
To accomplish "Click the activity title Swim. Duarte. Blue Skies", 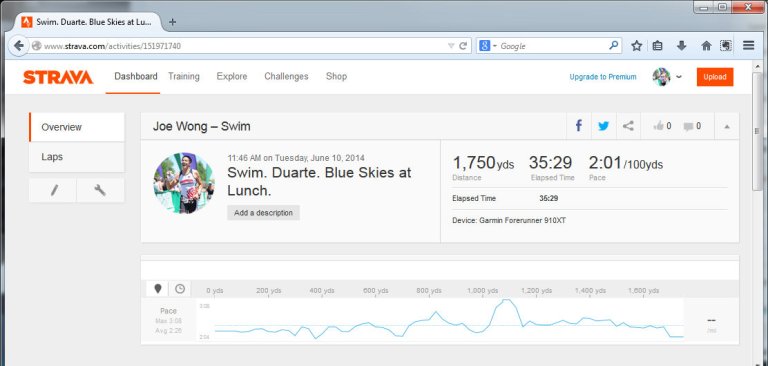I will click(x=319, y=181).
